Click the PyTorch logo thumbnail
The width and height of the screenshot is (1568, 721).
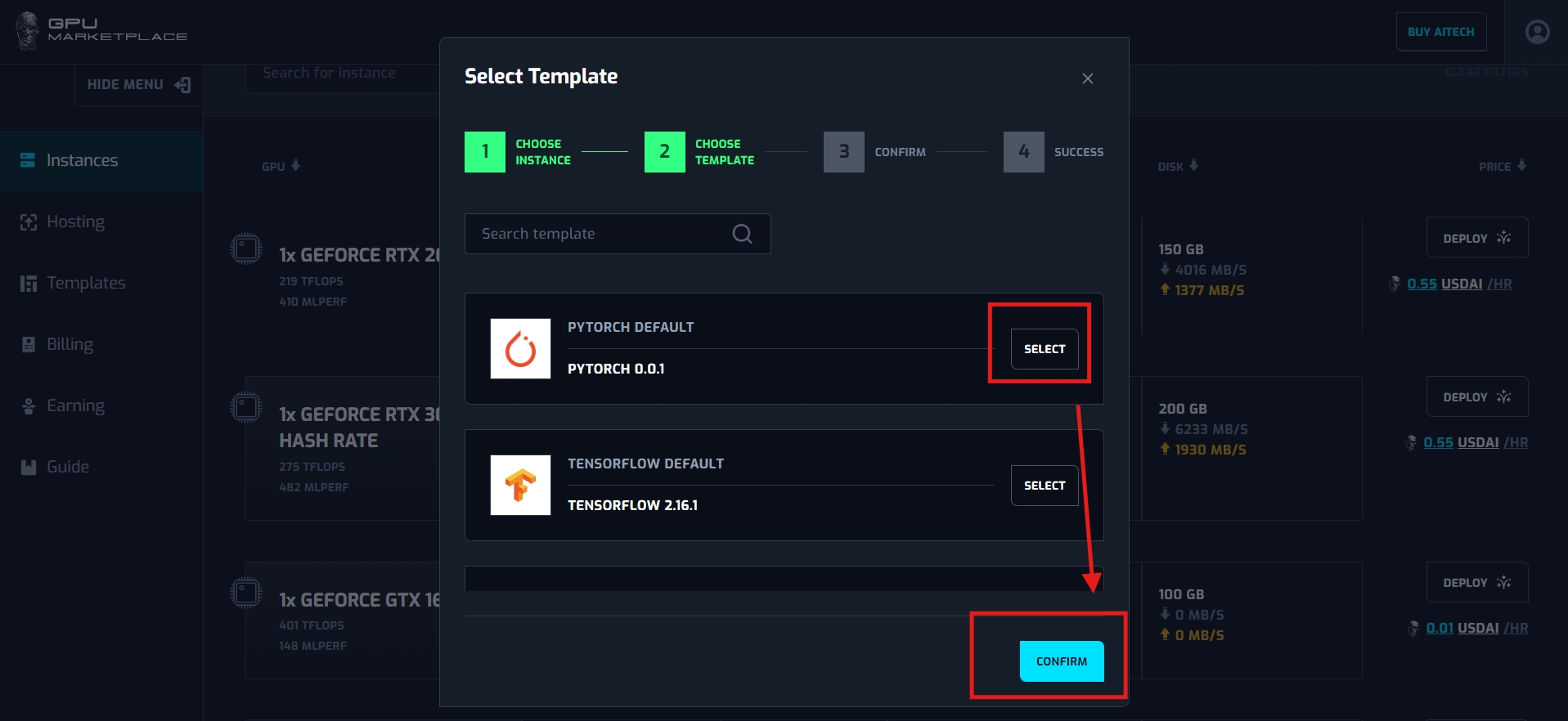click(520, 348)
